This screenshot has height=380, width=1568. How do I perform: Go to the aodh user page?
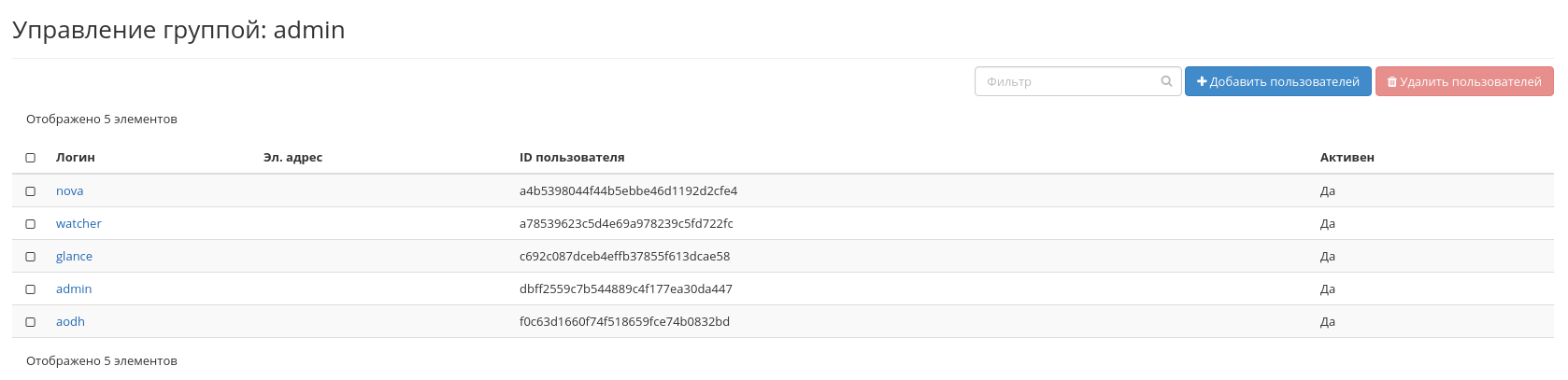(x=70, y=322)
